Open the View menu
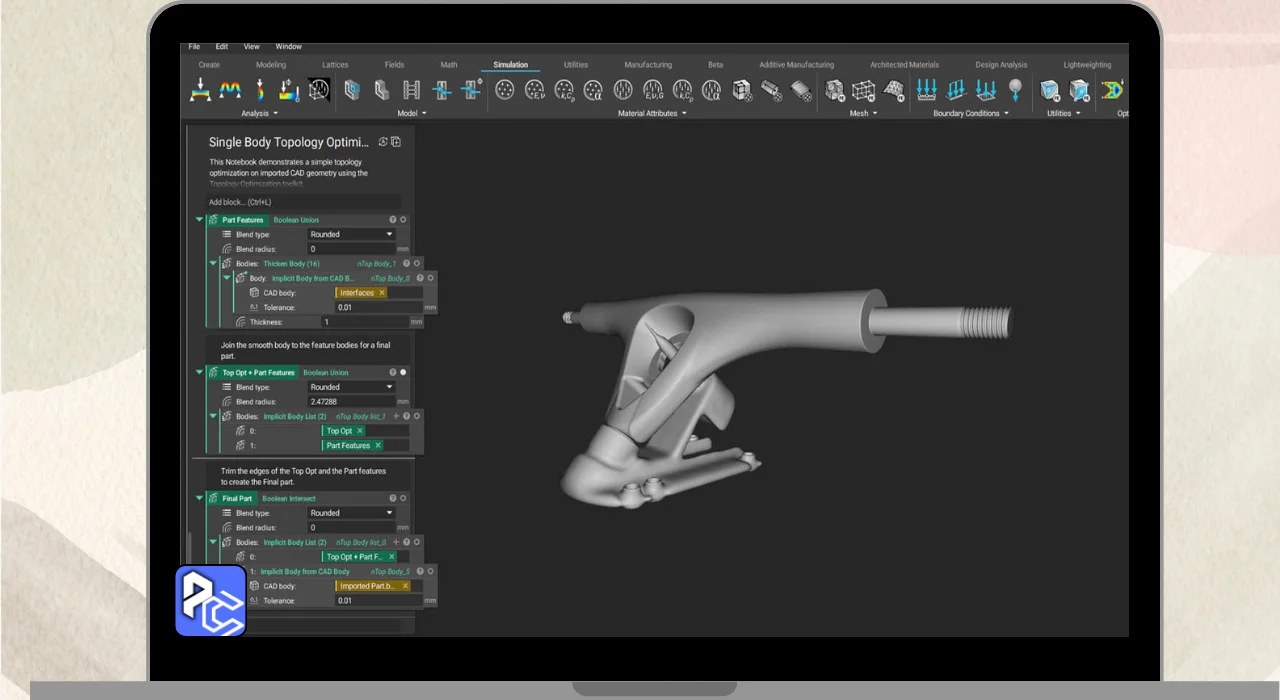The height and width of the screenshot is (700, 1280). point(251,47)
